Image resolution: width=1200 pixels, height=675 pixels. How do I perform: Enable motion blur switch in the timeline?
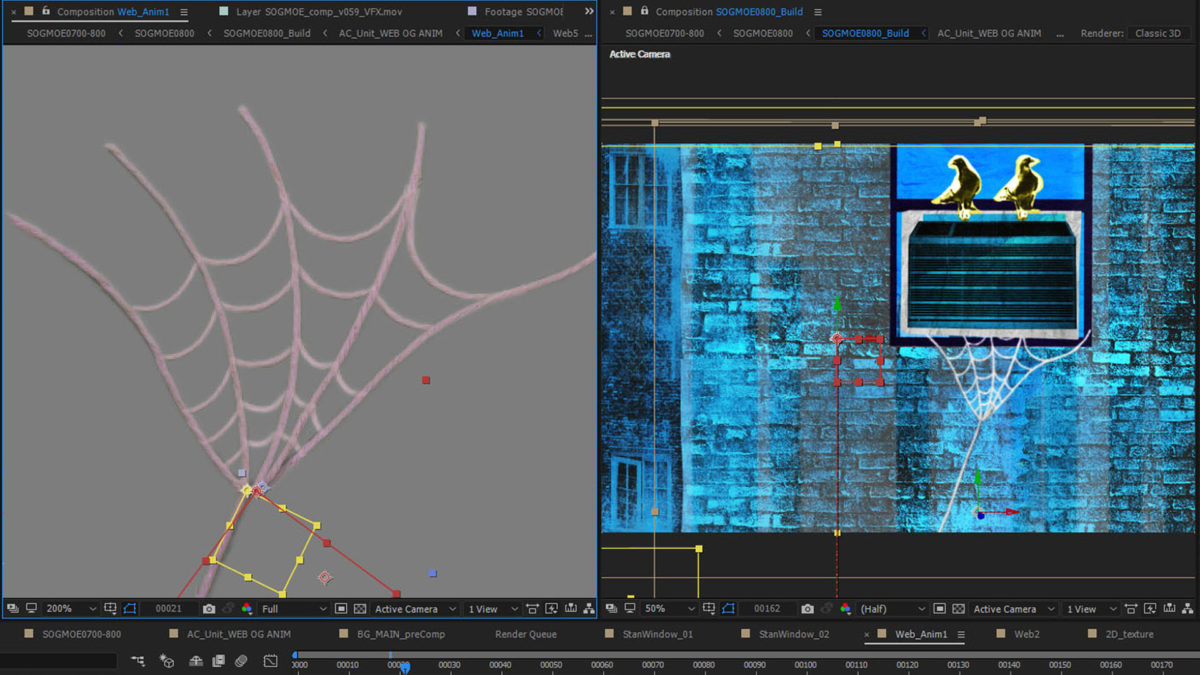click(241, 661)
